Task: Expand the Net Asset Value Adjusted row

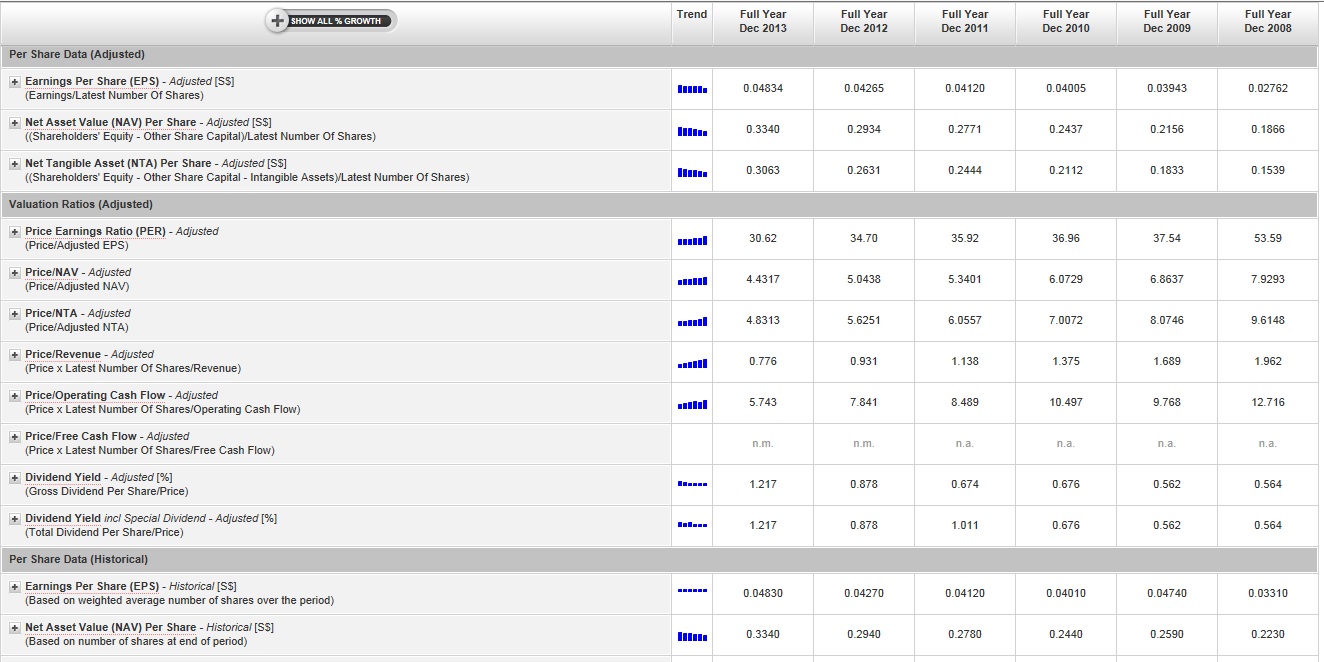Action: click(x=15, y=122)
